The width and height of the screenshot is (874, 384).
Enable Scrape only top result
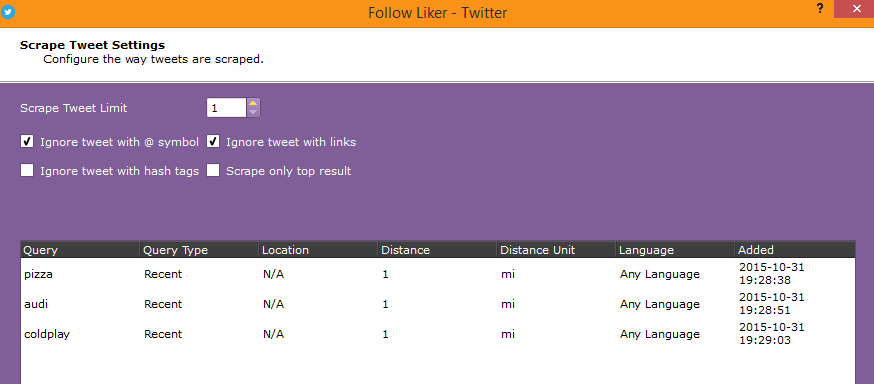tap(213, 171)
